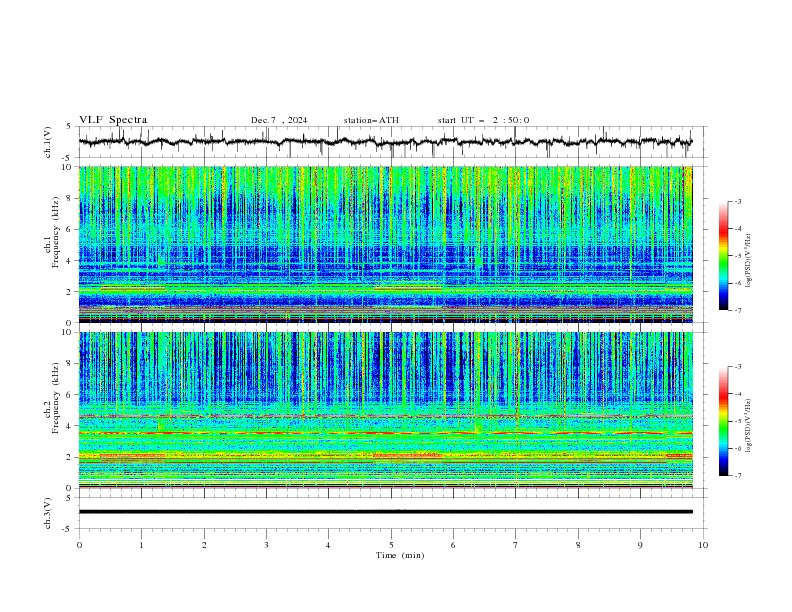Click the black ch.3 voltage trace
792x612 pixels.
pyautogui.click(x=385, y=512)
